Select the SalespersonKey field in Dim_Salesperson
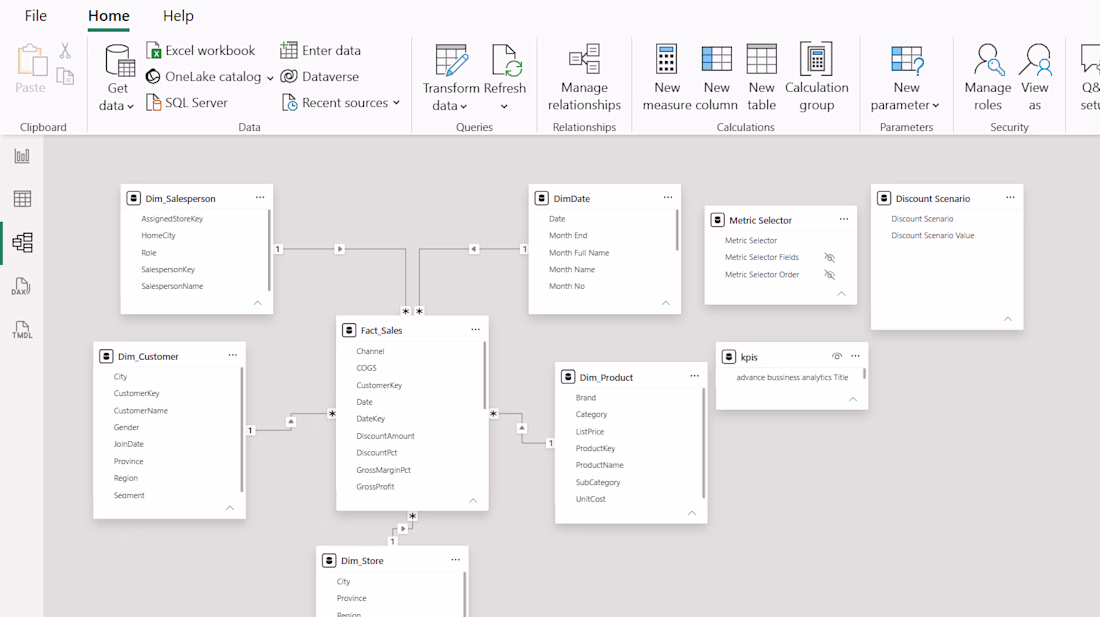 click(168, 269)
